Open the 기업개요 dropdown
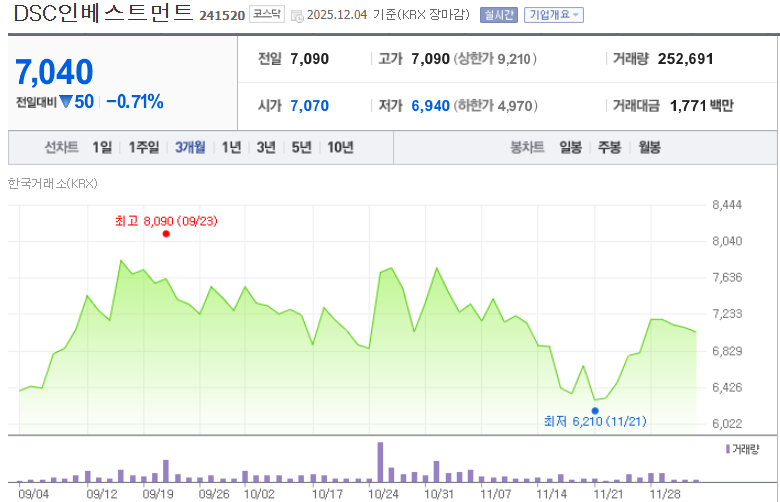780x502 pixels. tap(553, 15)
